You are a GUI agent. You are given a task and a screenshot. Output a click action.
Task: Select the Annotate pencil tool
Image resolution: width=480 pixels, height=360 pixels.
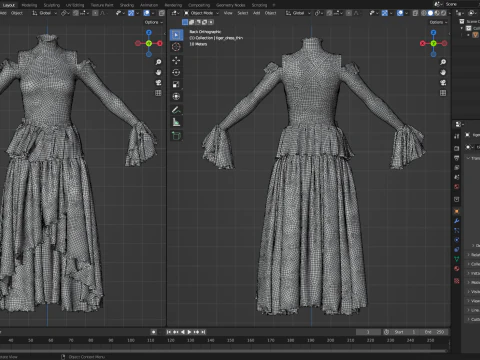(176, 110)
